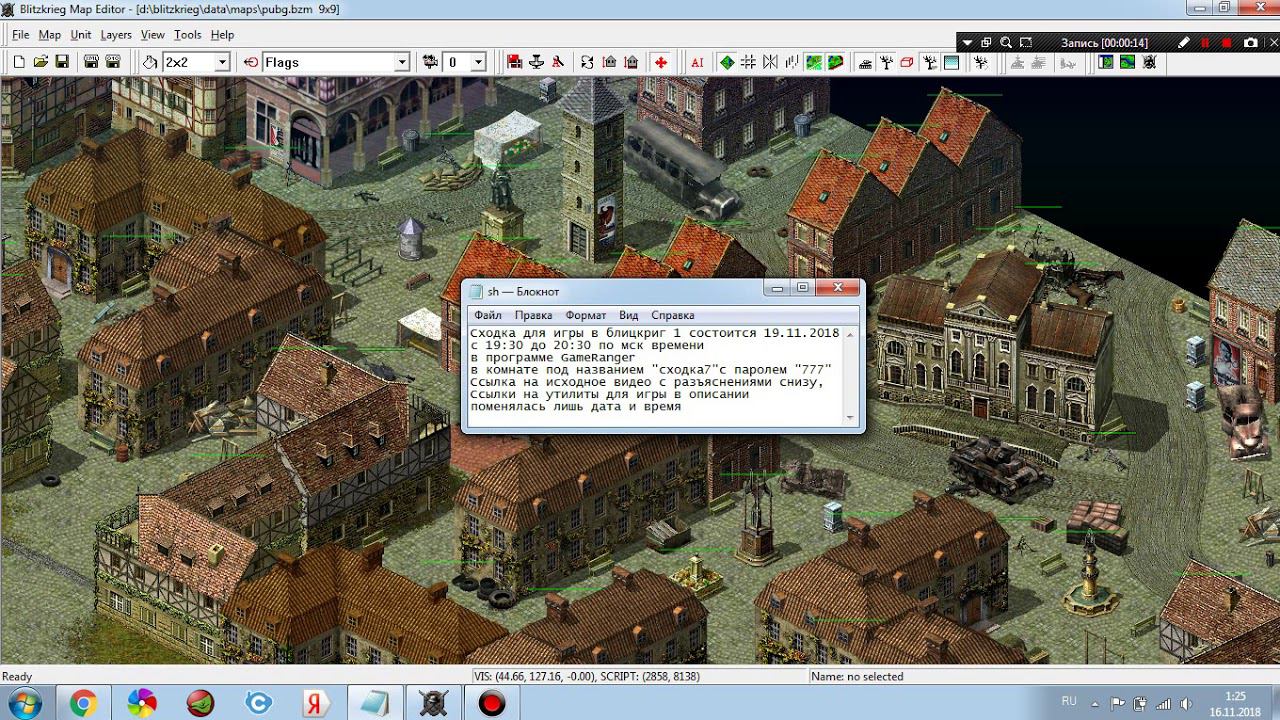Select the paint bucket fill tool

click(x=150, y=62)
